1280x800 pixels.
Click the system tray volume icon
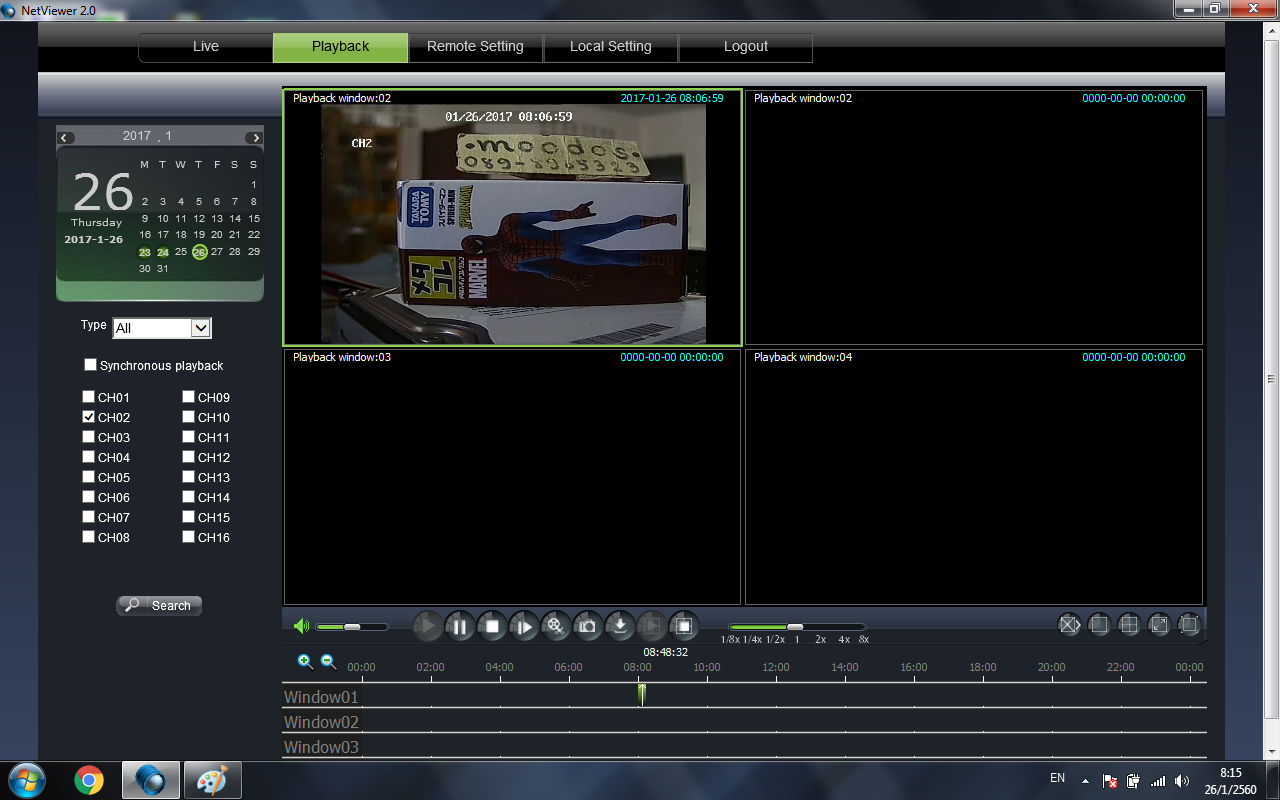coord(1182,781)
